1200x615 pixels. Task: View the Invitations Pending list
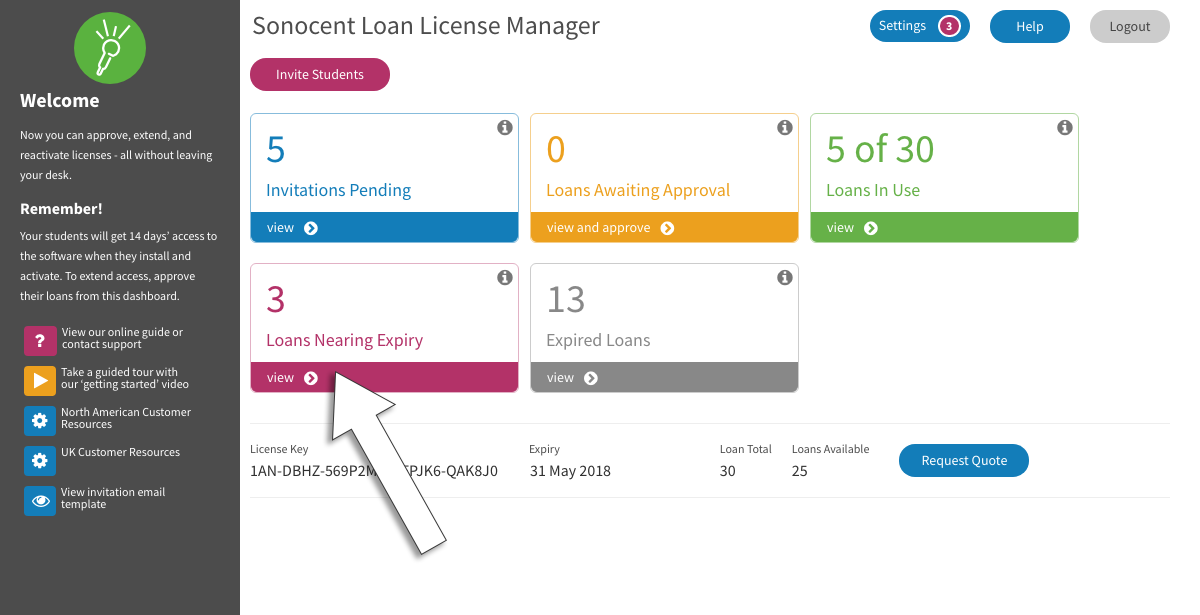(x=384, y=227)
